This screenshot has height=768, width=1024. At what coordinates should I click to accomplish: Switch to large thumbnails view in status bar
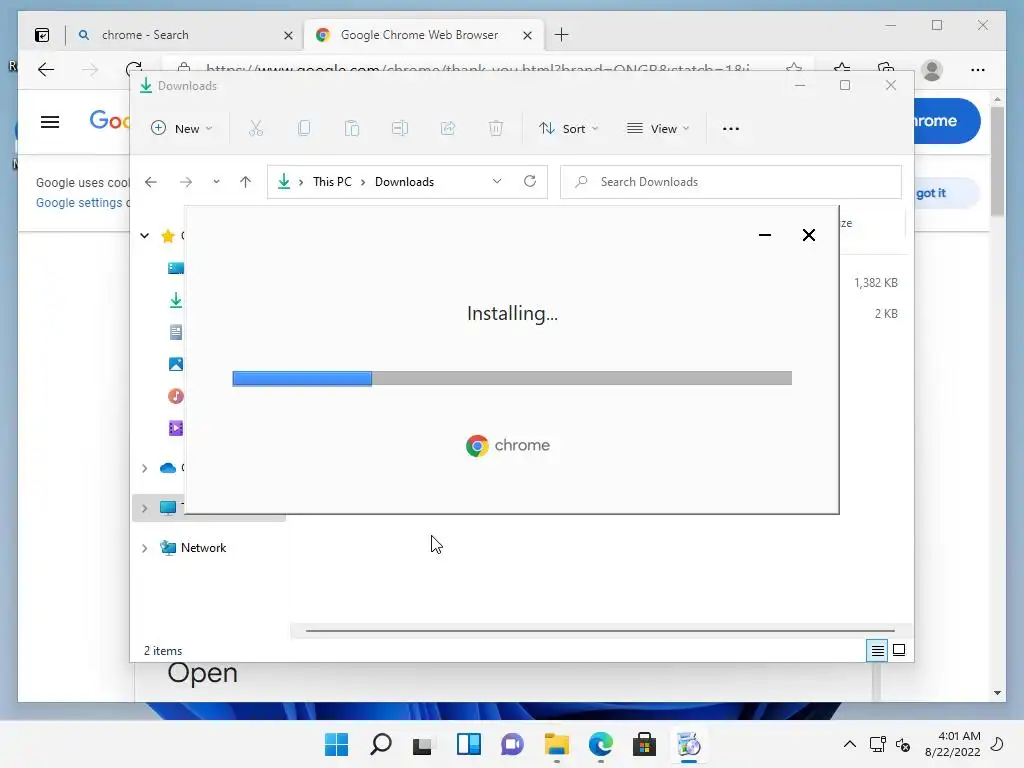[899, 650]
